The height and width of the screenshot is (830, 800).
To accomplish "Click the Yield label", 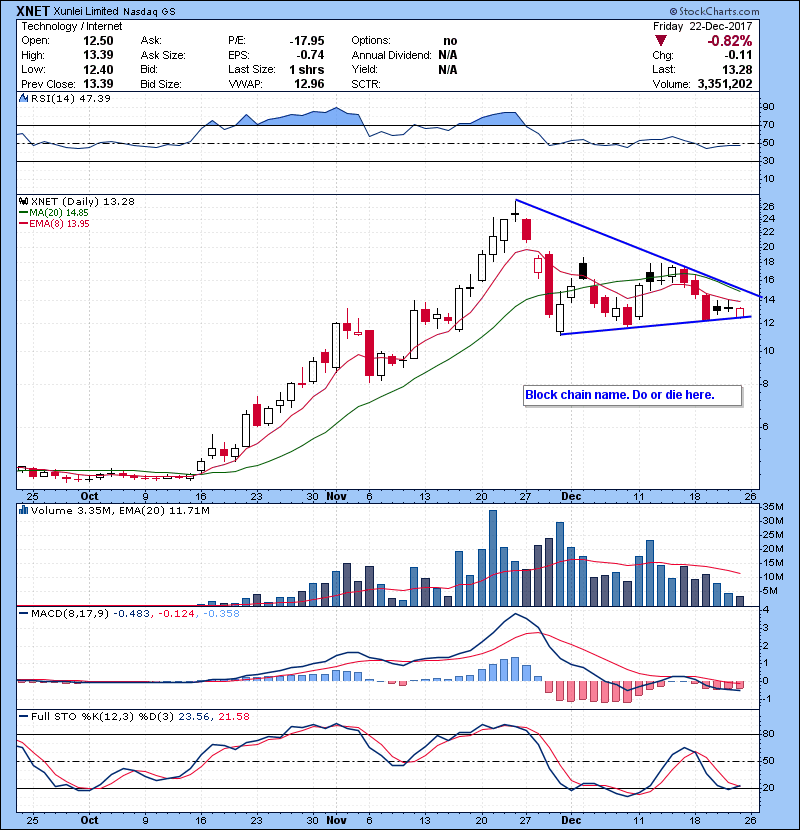I will pyautogui.click(x=365, y=69).
